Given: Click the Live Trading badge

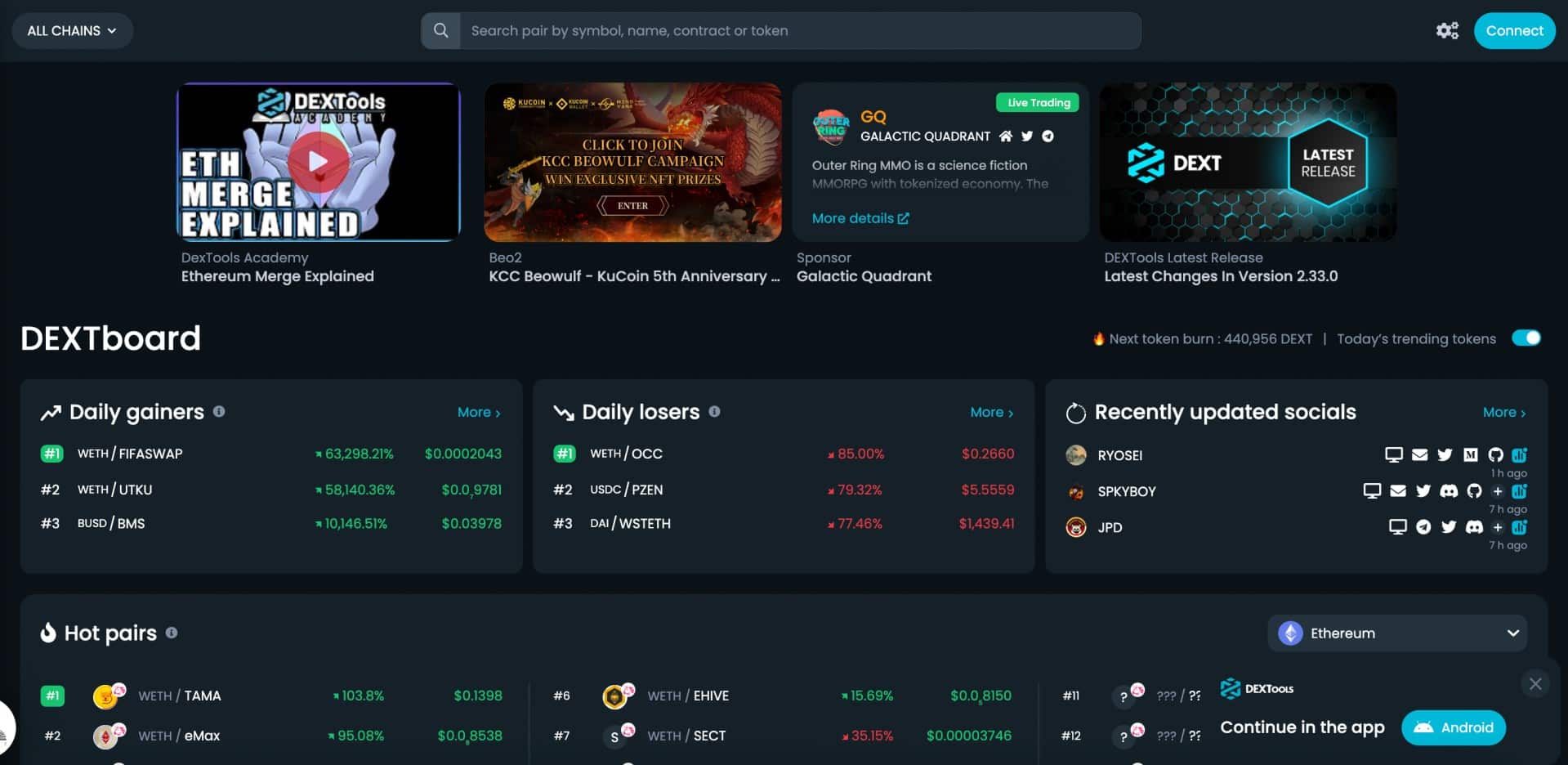Looking at the screenshot, I should click(x=1038, y=102).
